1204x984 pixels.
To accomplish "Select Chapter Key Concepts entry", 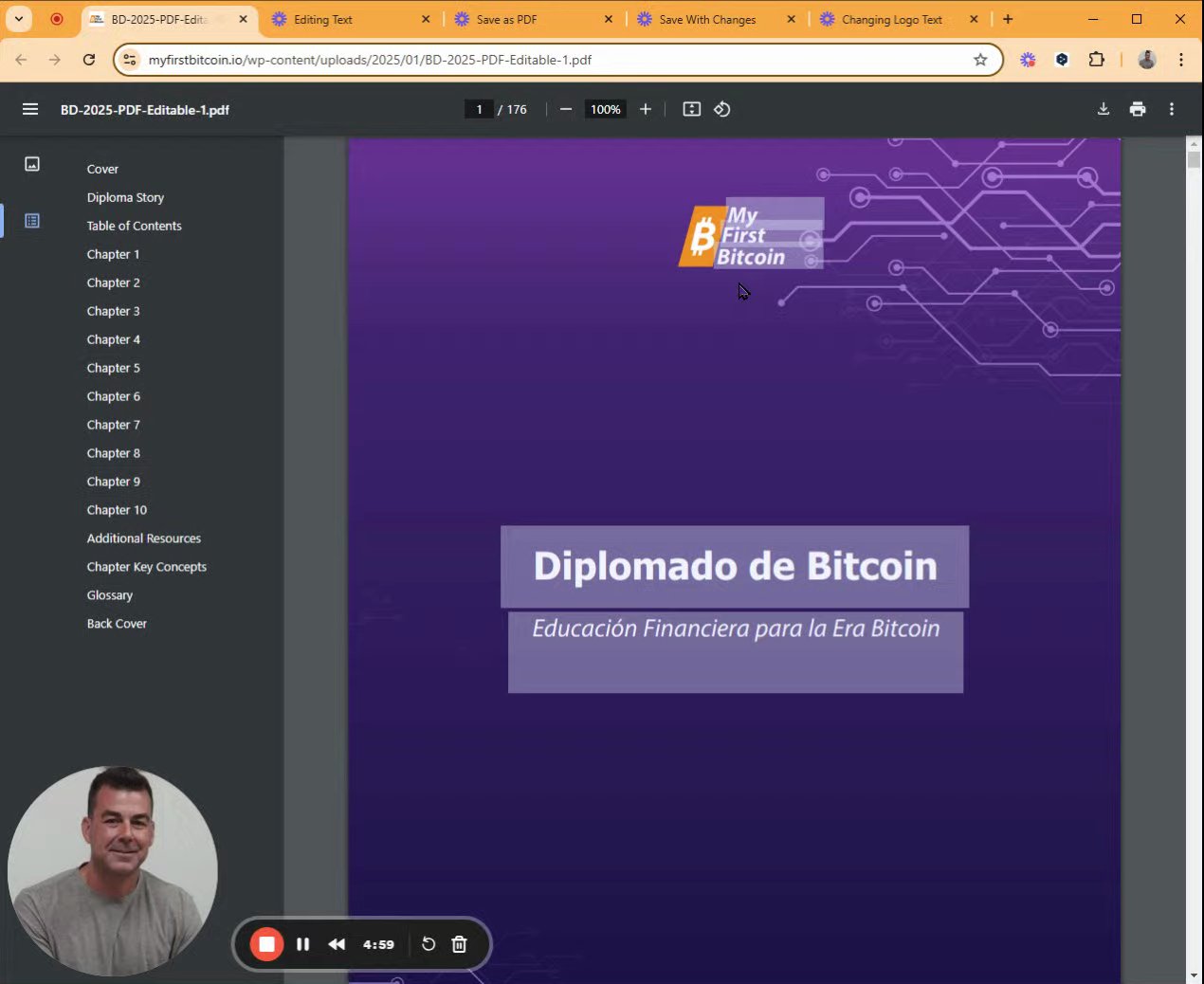I will click(x=146, y=567).
